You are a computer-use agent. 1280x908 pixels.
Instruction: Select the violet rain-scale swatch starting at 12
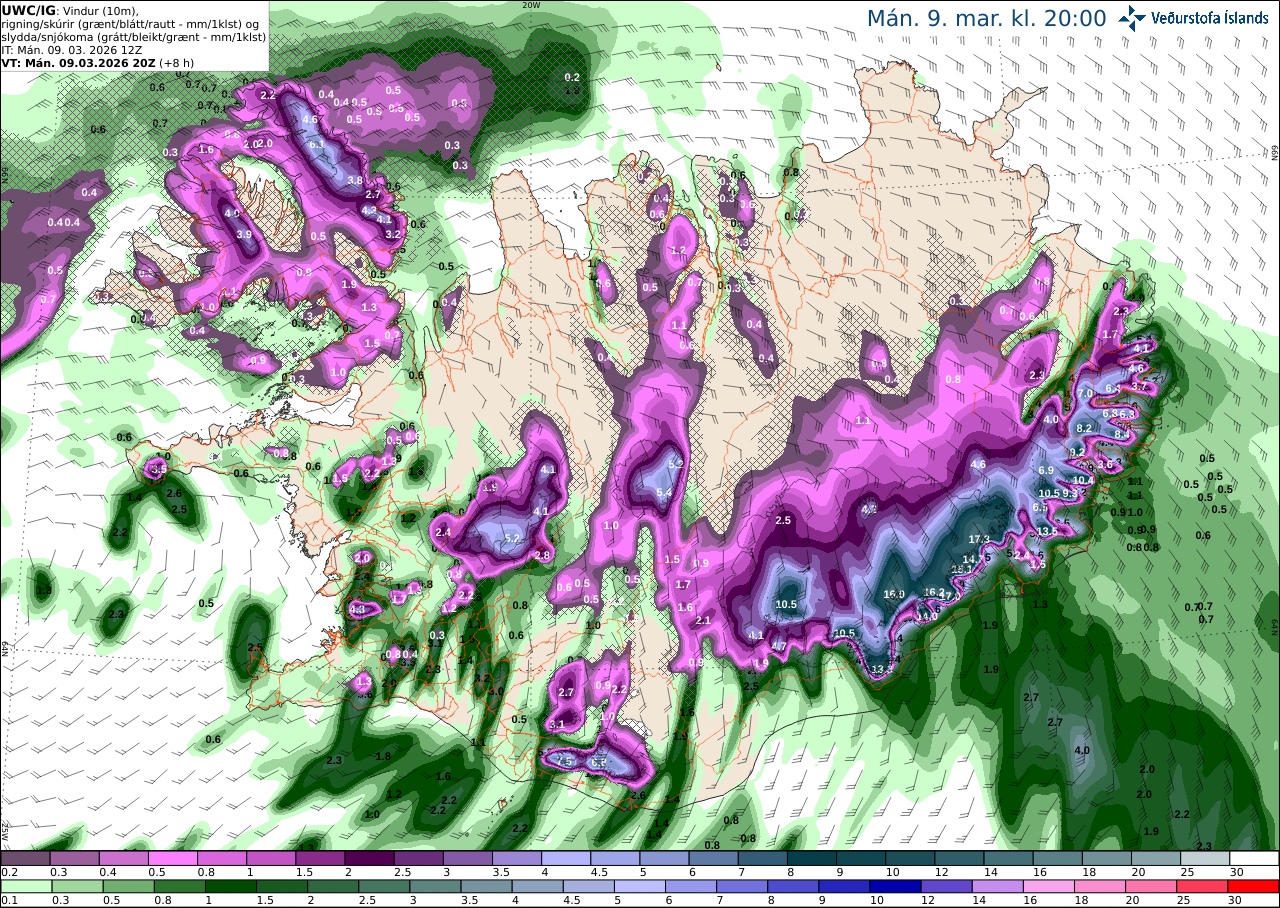(947, 886)
